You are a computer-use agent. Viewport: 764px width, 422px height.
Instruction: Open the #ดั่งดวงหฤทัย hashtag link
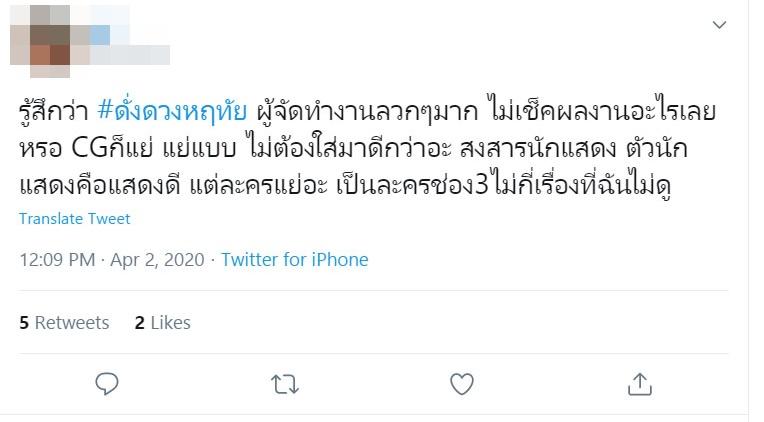(x=172, y=111)
